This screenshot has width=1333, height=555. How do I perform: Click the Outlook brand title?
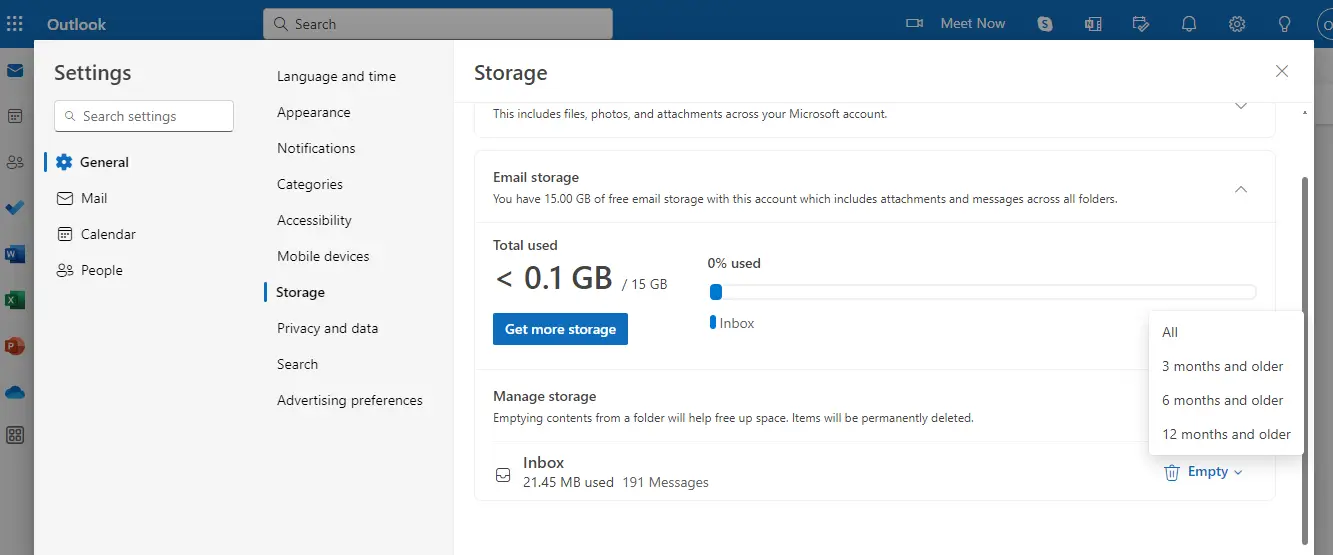(x=77, y=24)
